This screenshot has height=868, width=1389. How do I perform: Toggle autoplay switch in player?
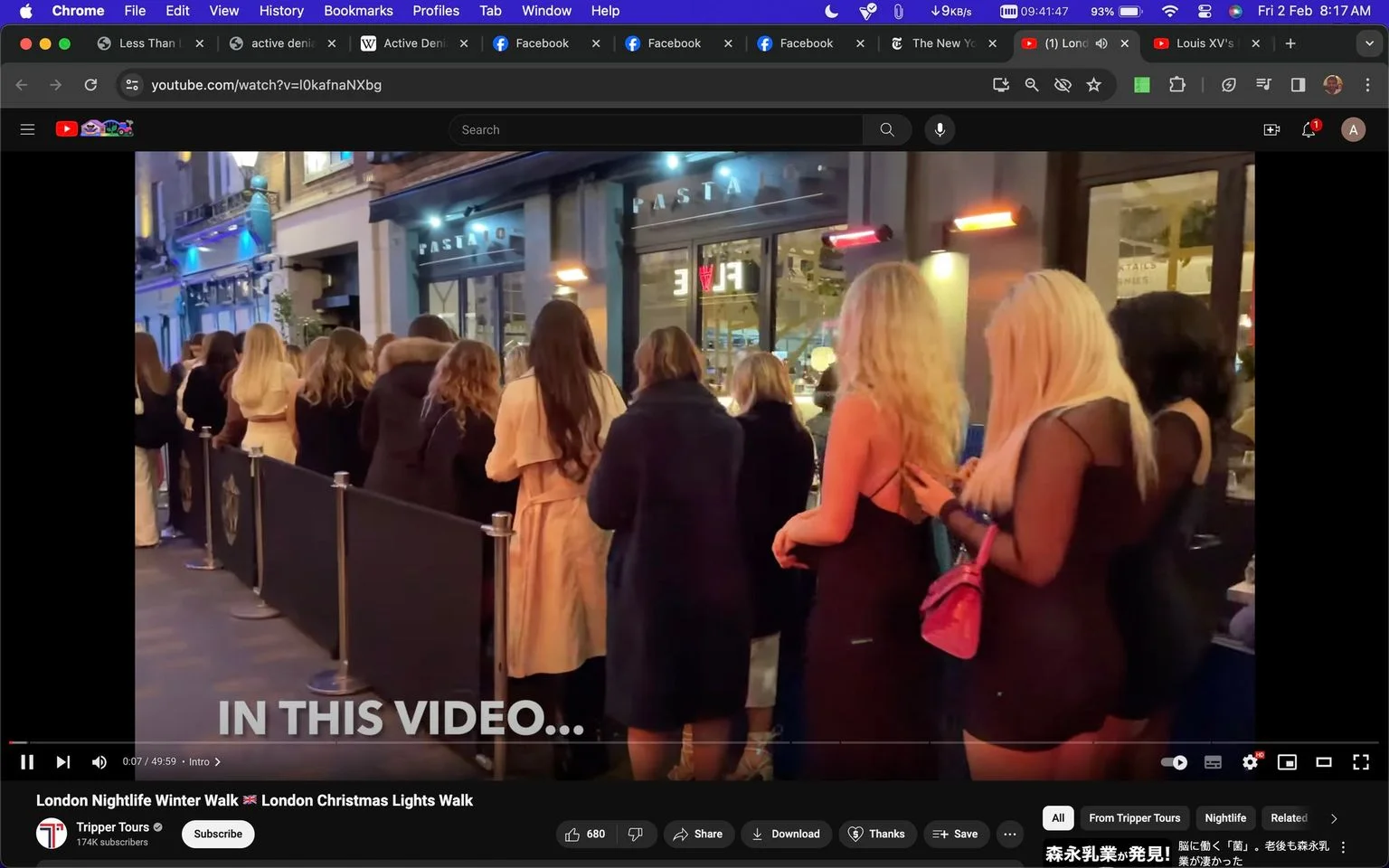(x=1174, y=761)
